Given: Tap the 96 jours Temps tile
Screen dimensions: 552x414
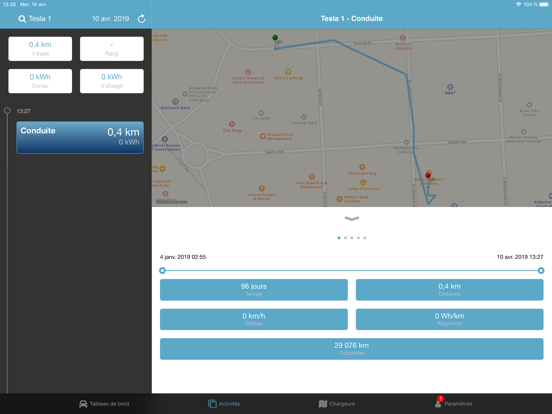Looking at the screenshot, I should click(253, 290).
